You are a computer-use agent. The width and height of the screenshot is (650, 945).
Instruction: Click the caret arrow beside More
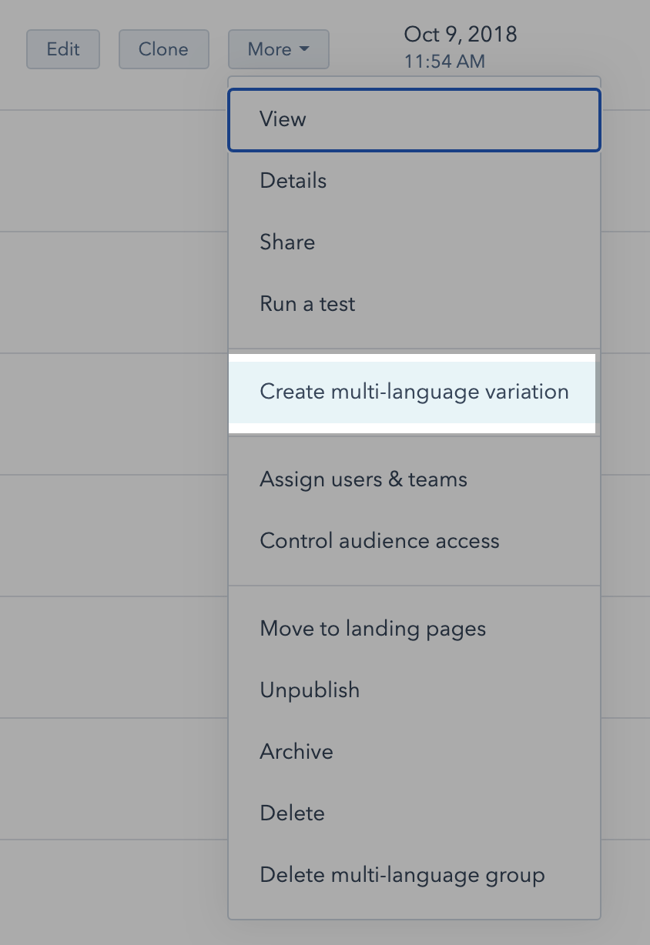(x=304, y=49)
